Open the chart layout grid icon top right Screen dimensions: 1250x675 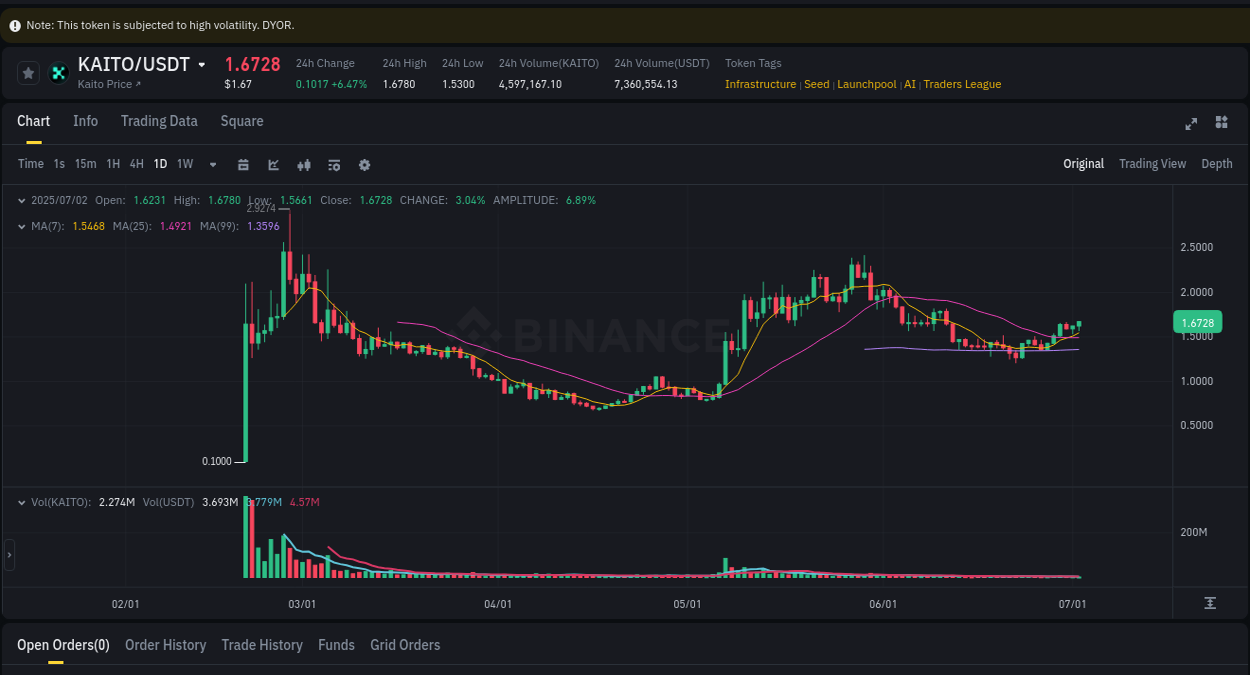pyautogui.click(x=1221, y=122)
